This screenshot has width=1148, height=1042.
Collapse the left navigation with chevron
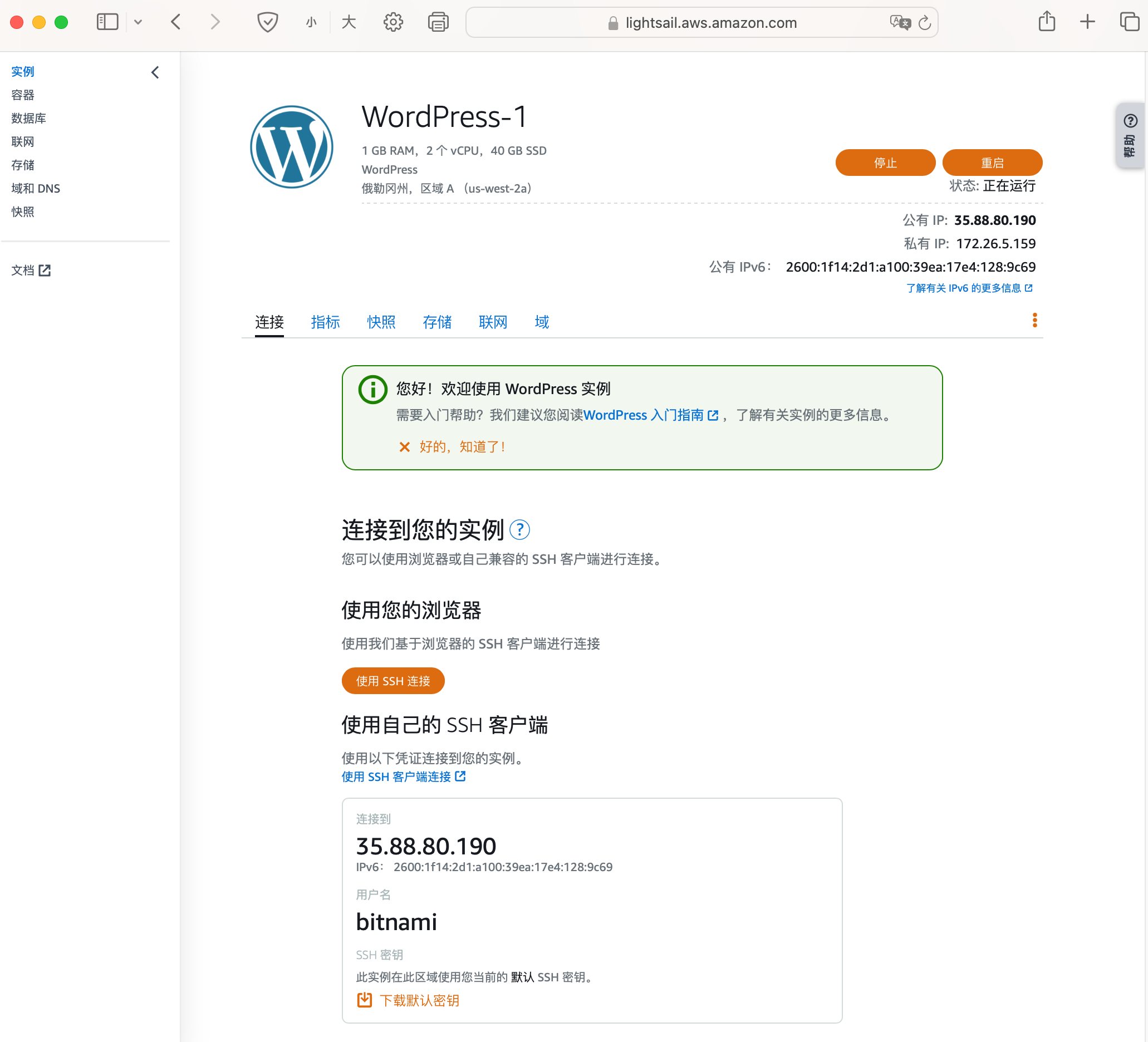tap(155, 72)
